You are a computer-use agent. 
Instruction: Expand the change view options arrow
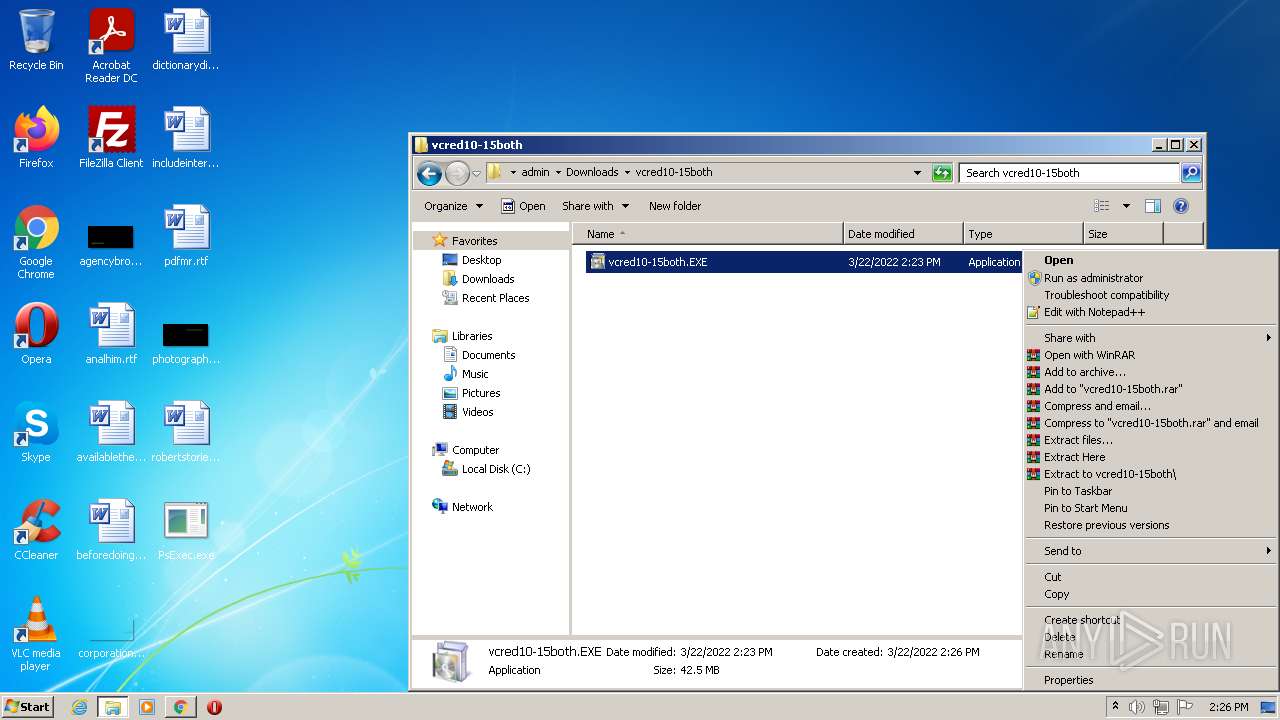tap(1126, 206)
